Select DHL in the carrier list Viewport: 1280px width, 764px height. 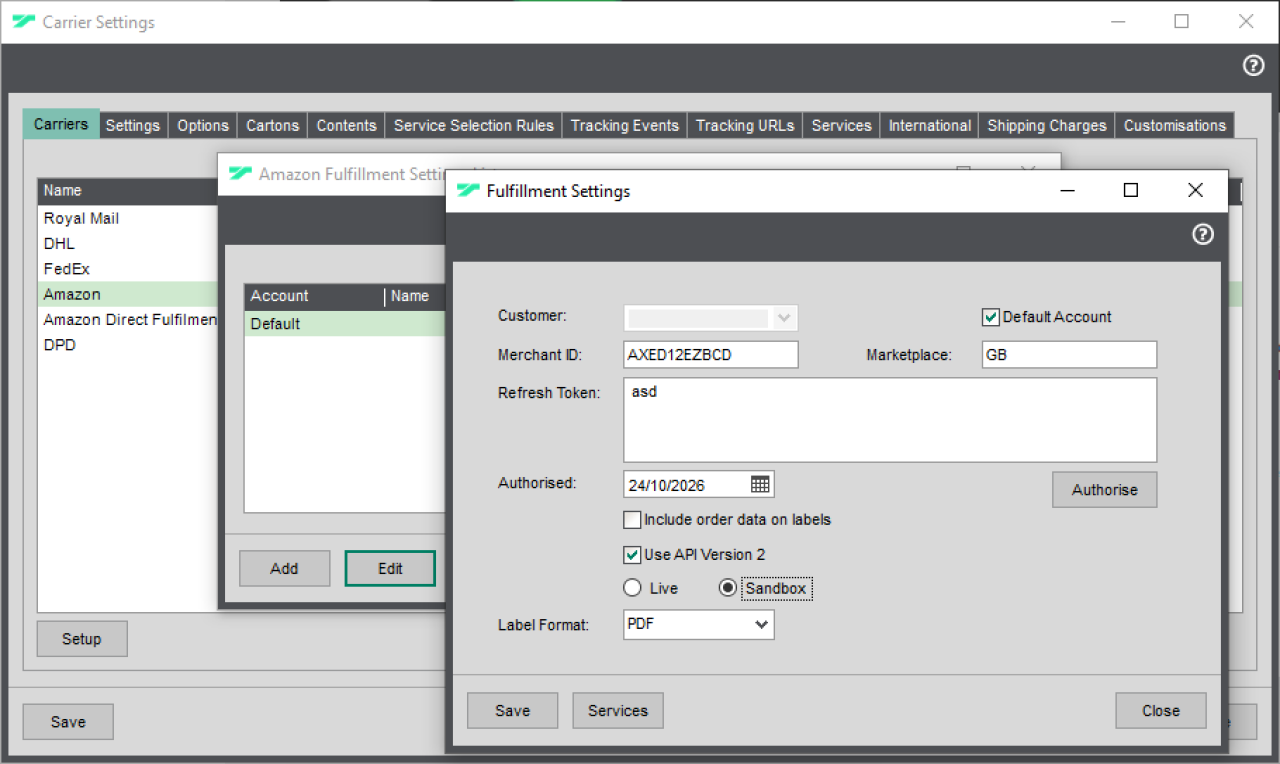click(x=128, y=243)
